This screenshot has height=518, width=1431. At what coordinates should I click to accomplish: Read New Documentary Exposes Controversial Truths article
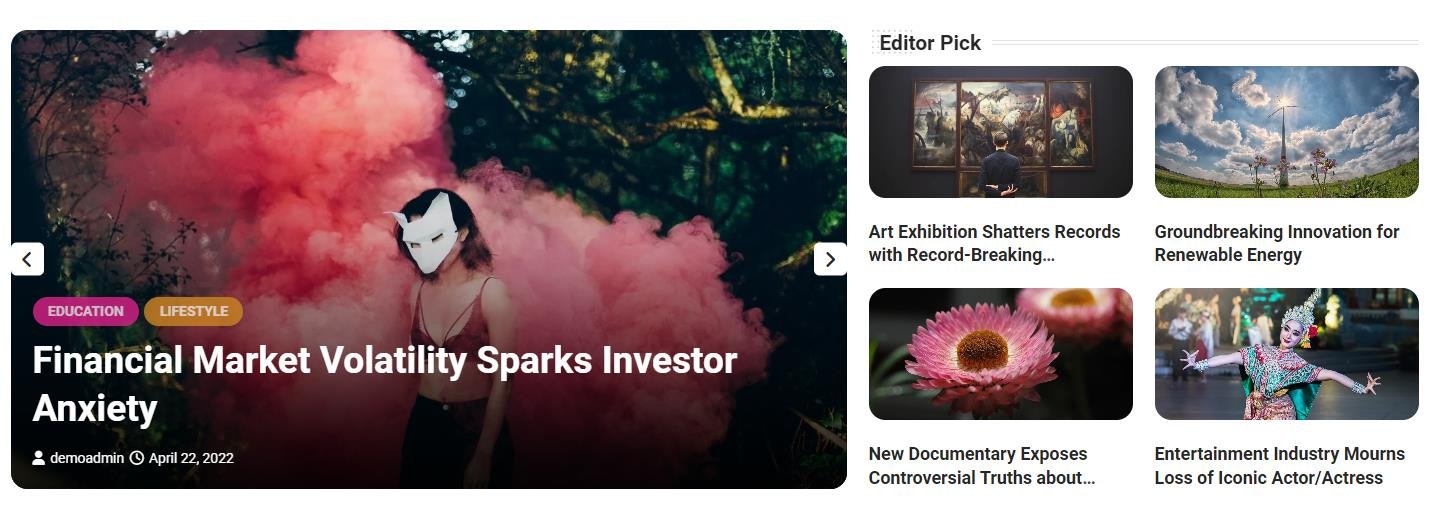(982, 465)
